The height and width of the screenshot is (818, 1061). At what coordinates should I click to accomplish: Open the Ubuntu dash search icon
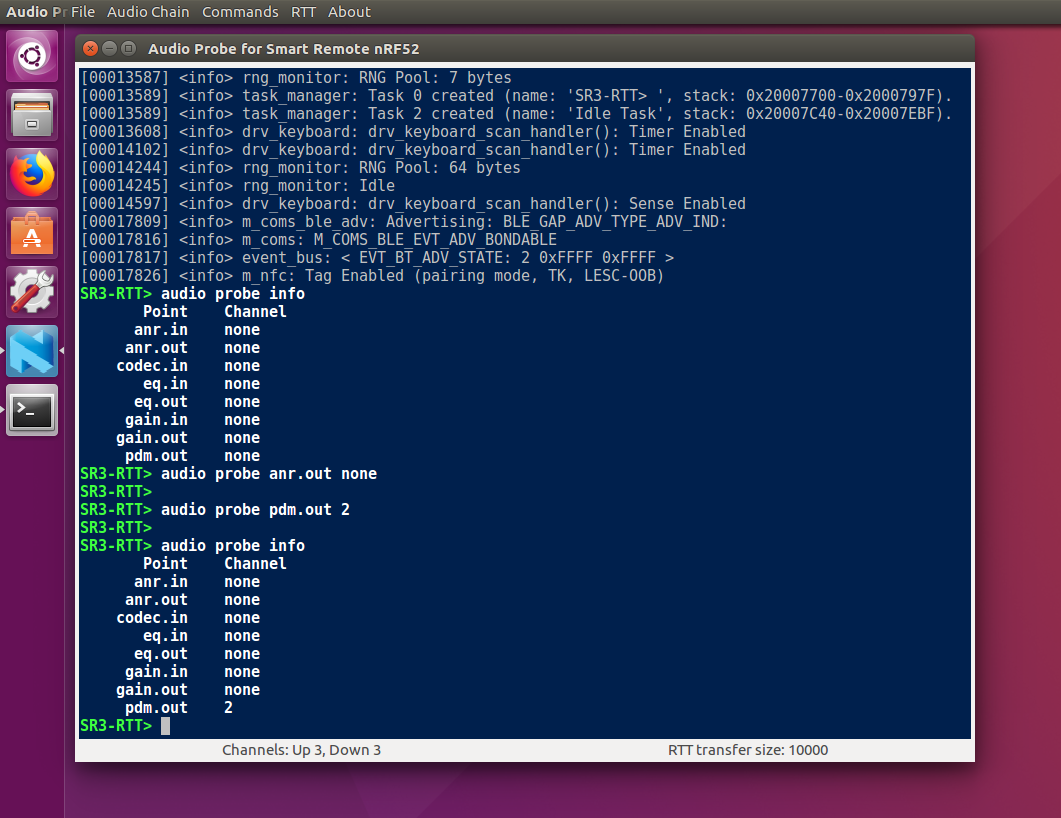tap(32, 56)
